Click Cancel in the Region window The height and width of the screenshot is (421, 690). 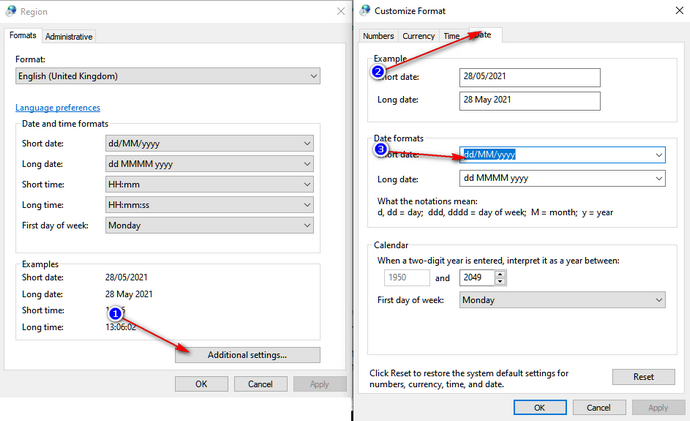[261, 384]
